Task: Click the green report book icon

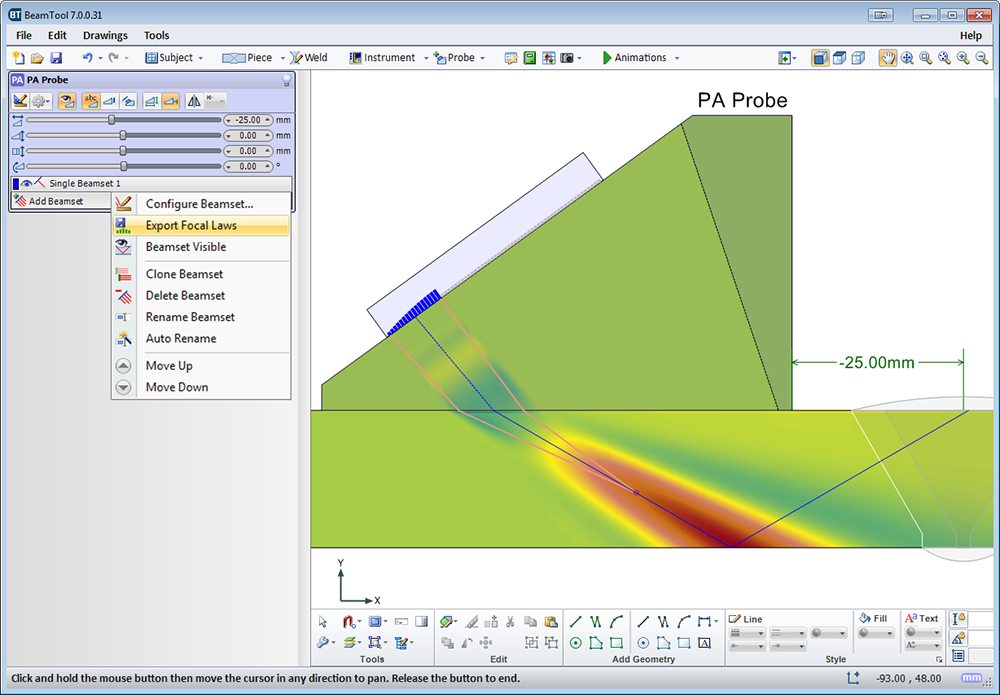Action: [529, 58]
